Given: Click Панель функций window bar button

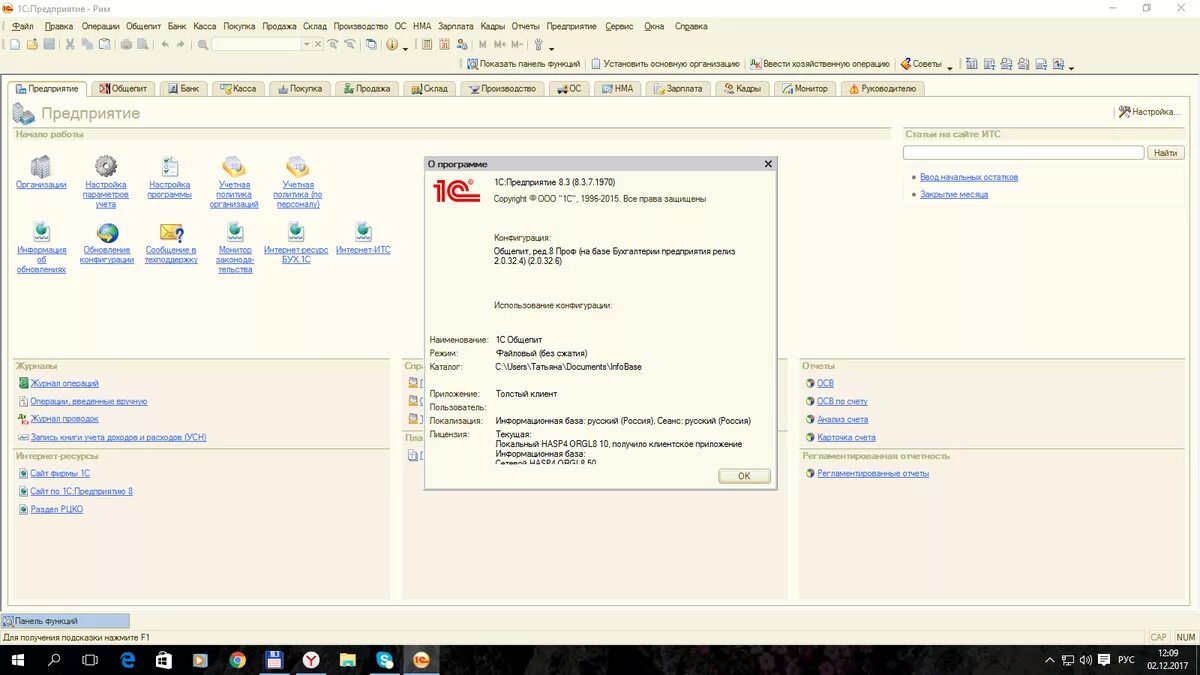Looking at the screenshot, I should [x=66, y=621].
